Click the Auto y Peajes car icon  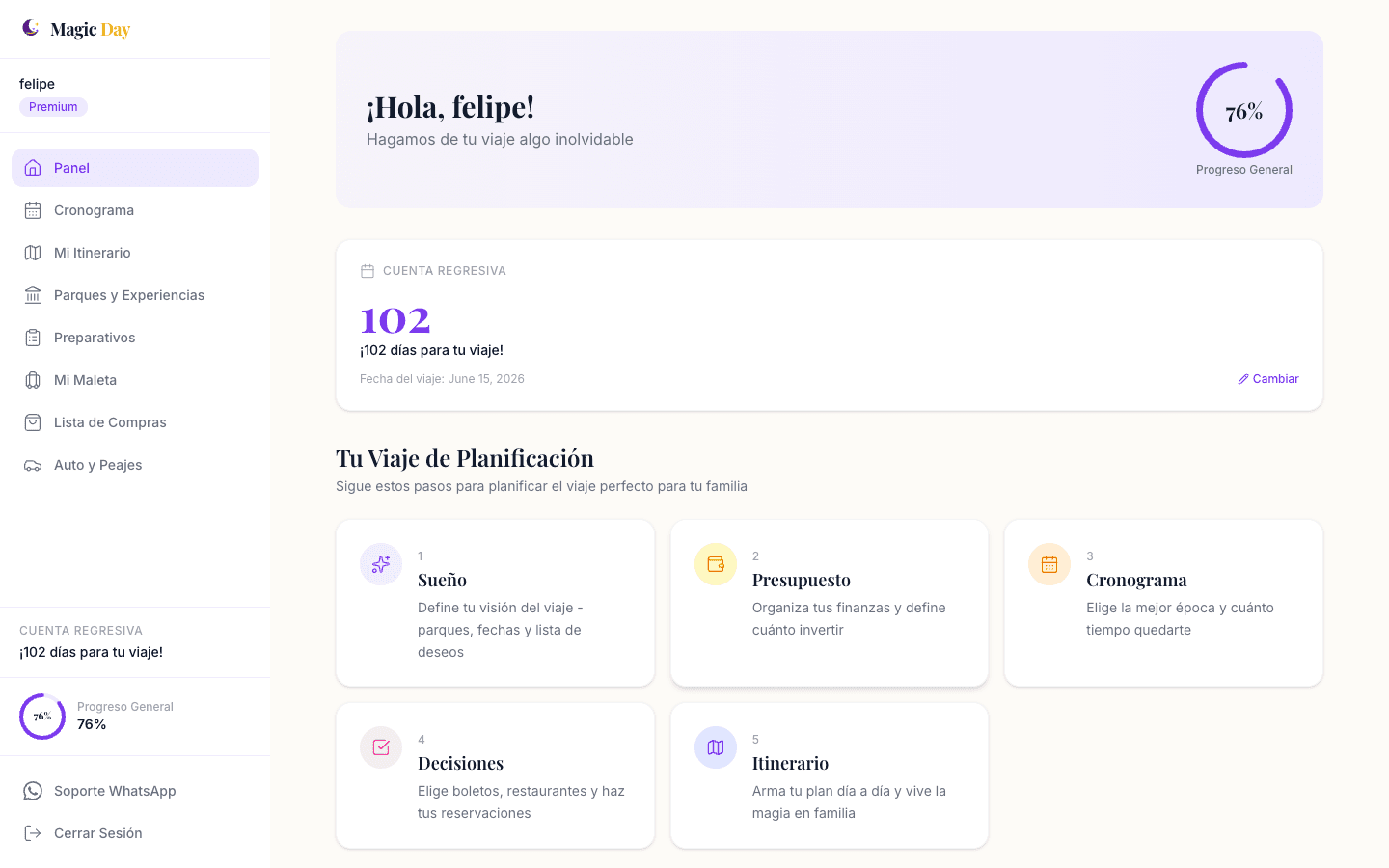point(33,465)
